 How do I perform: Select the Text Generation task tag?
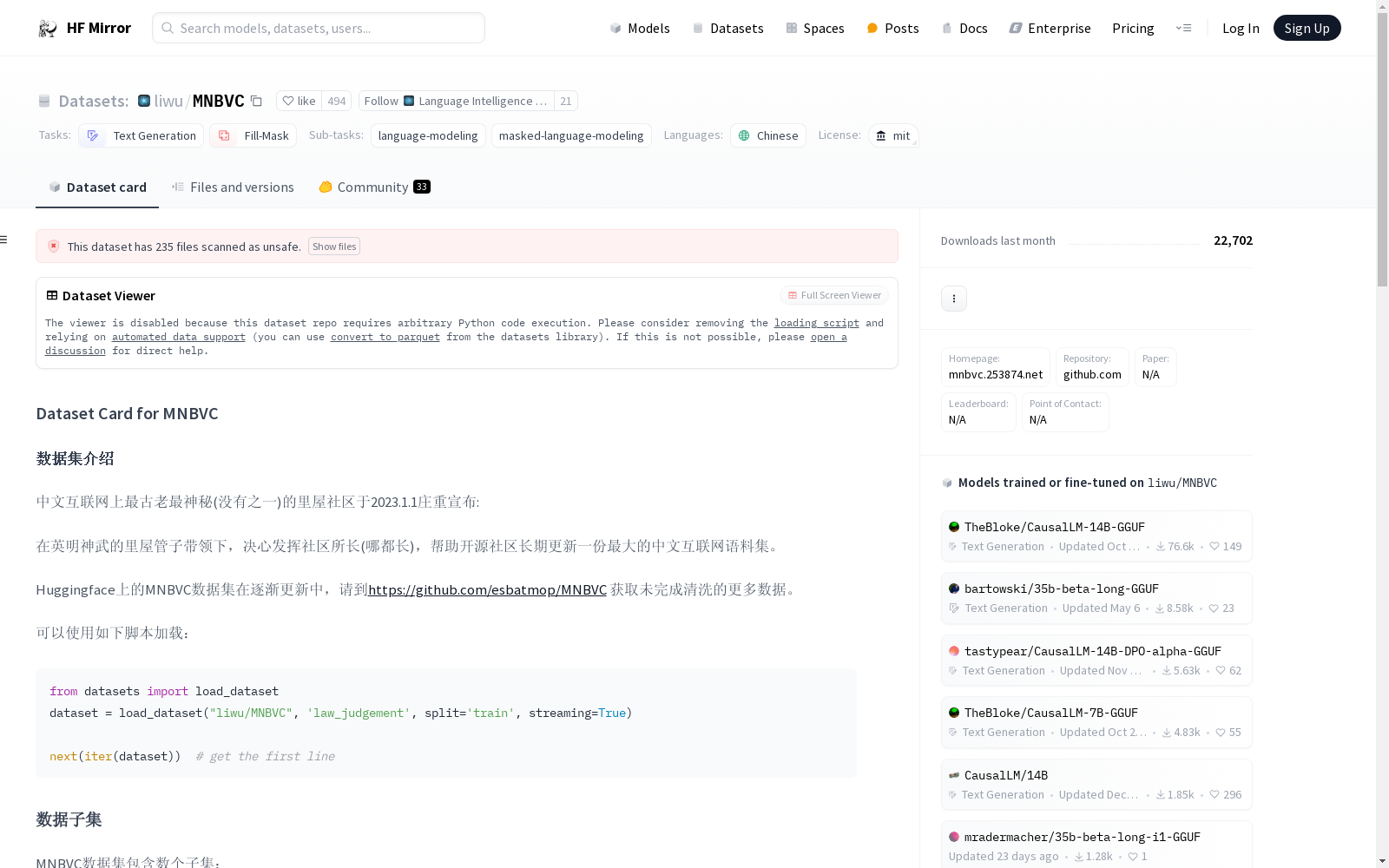(x=141, y=135)
